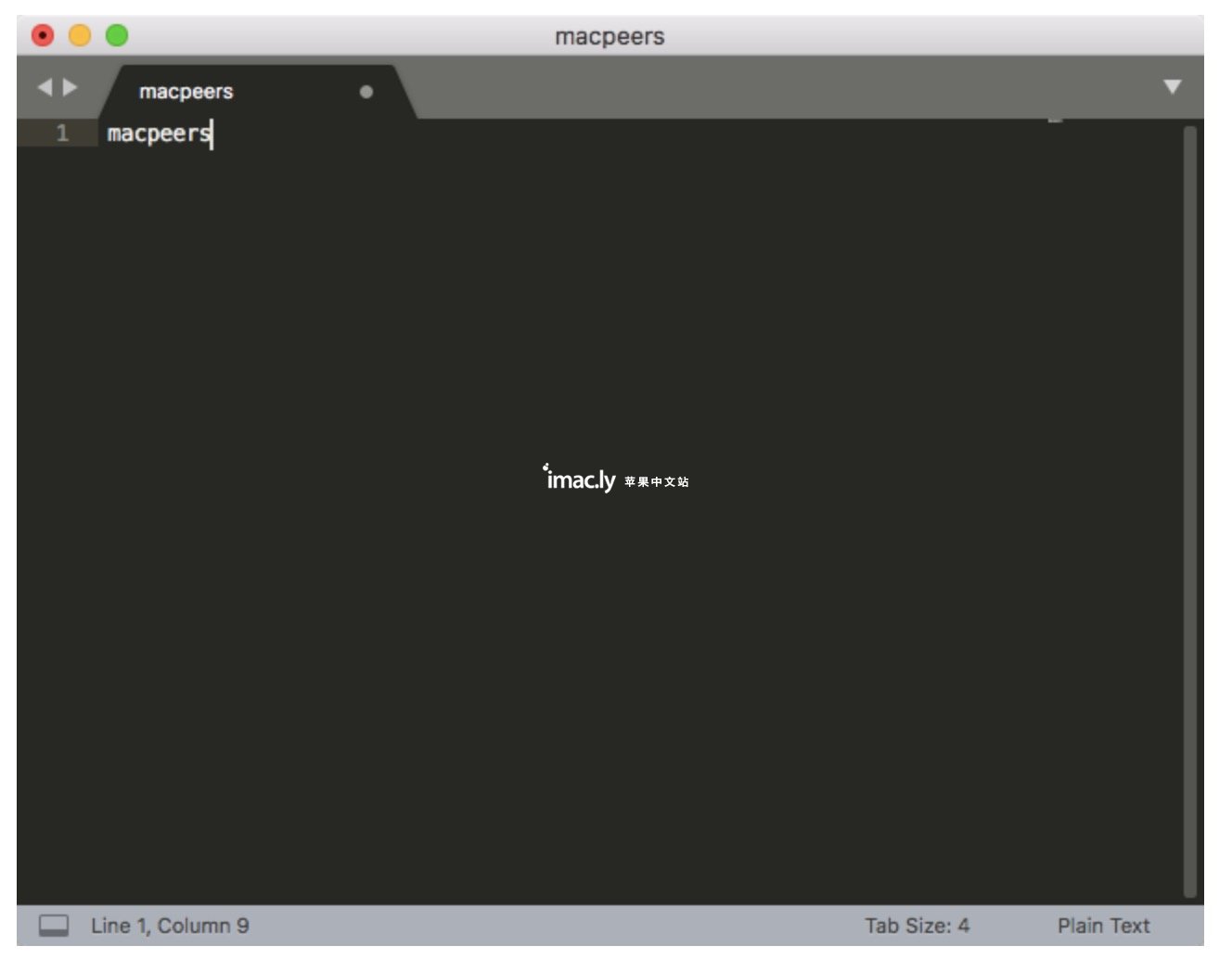Click the vertical scrollbar

tap(1190, 512)
